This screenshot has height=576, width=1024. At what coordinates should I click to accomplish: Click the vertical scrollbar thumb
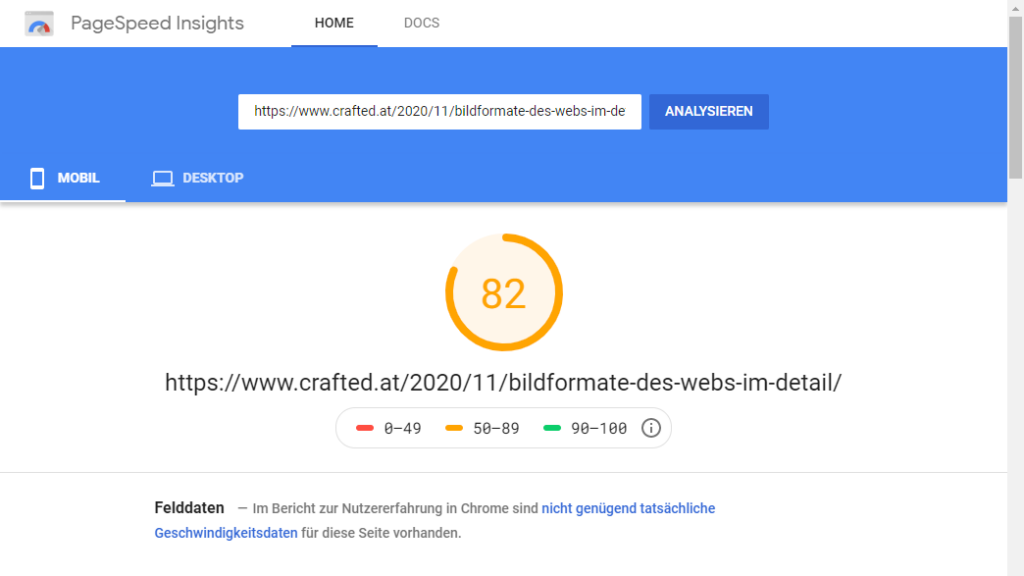(x=1016, y=97)
